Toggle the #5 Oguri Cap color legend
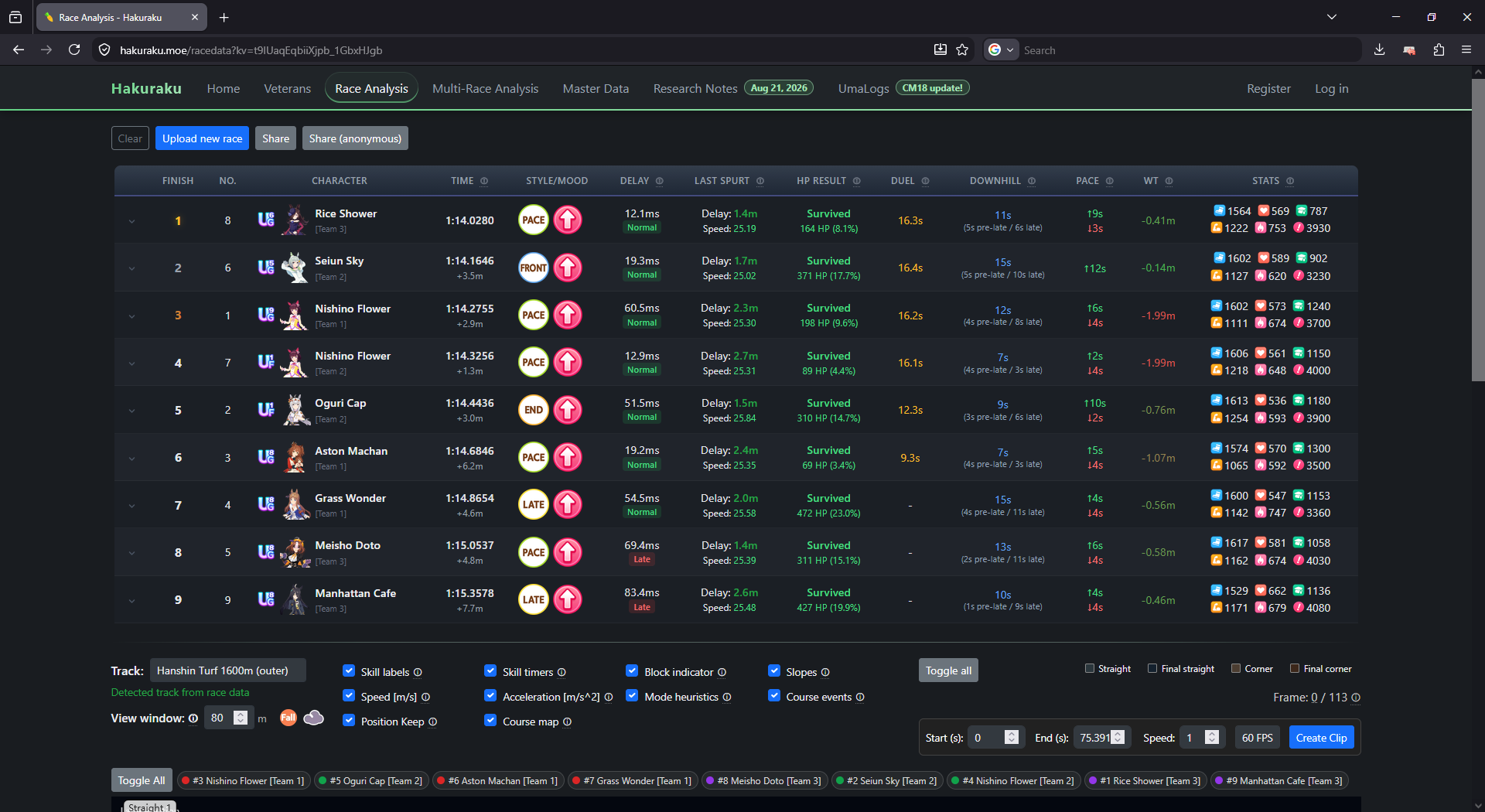Viewport: 1485px width, 812px height. [370, 781]
